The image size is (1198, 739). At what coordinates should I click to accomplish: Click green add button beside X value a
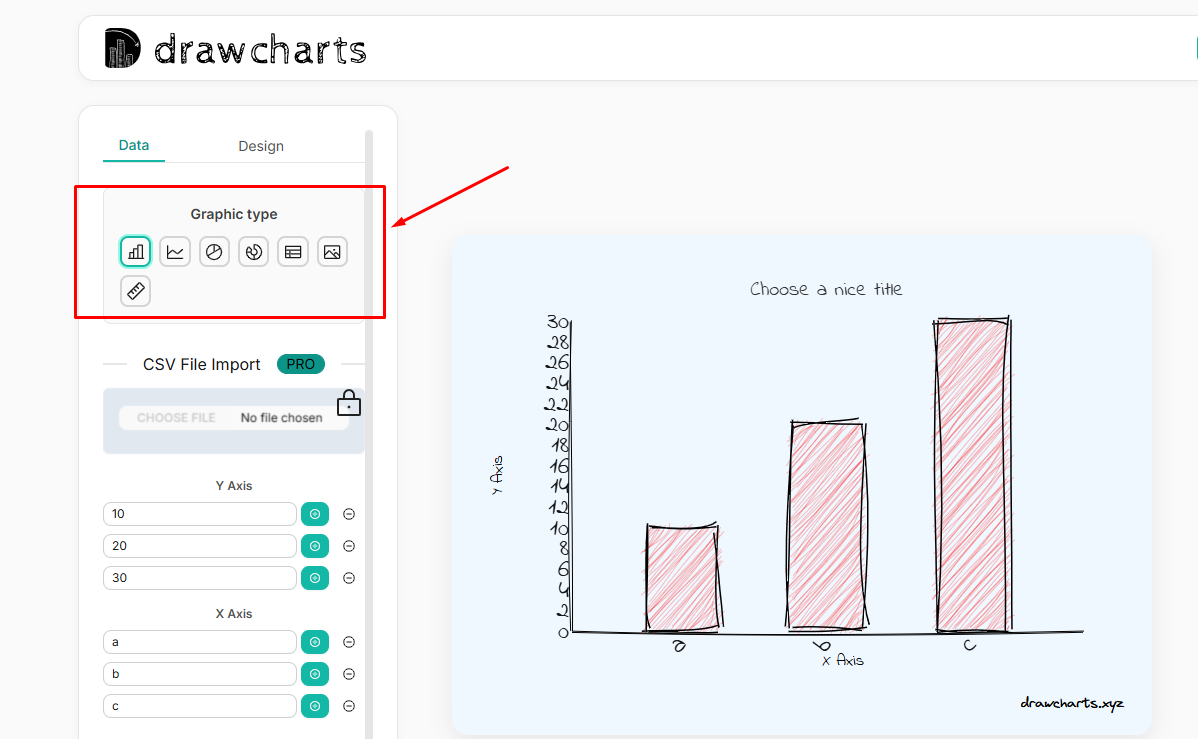click(x=315, y=643)
